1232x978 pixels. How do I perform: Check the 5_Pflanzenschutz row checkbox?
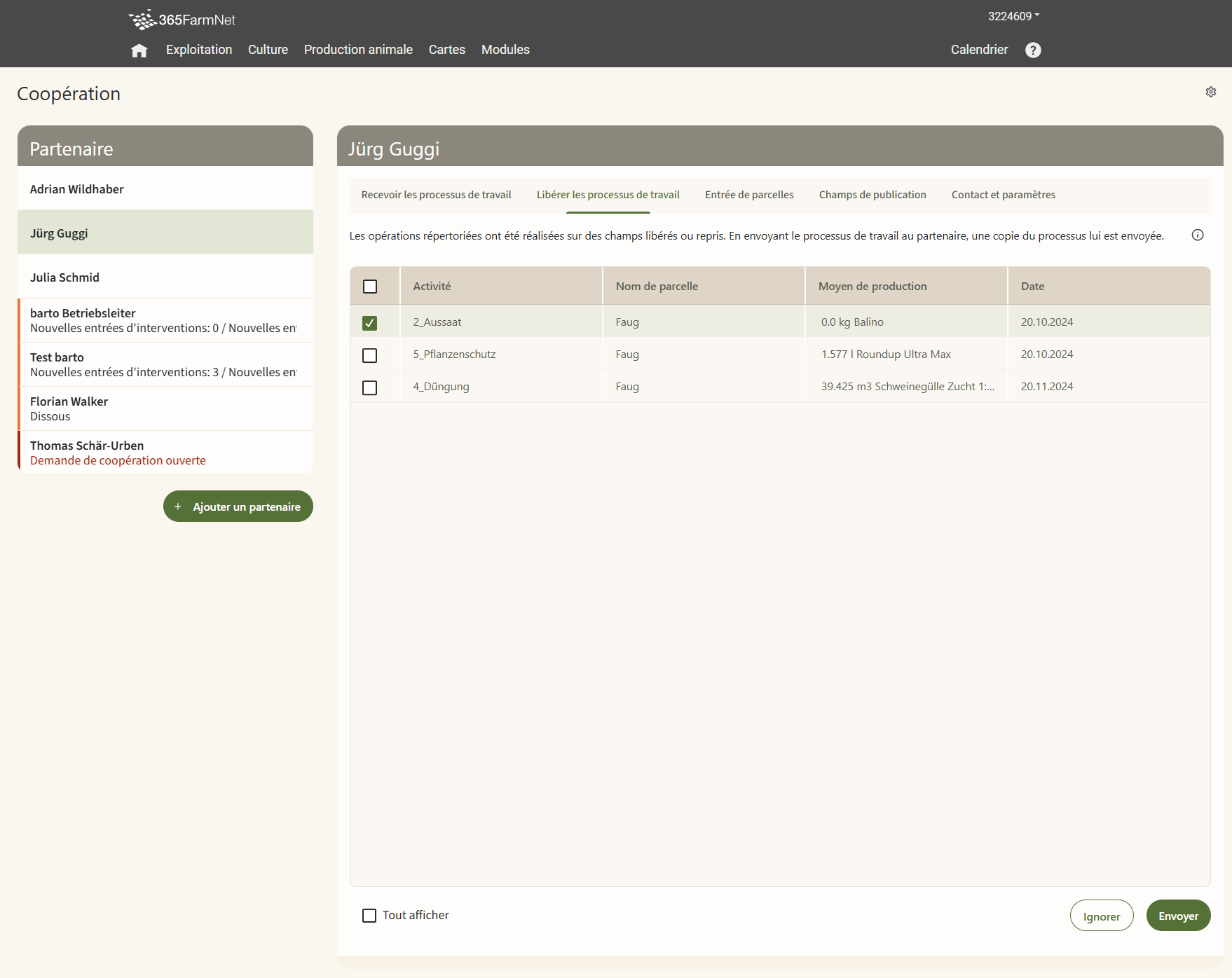(369, 355)
